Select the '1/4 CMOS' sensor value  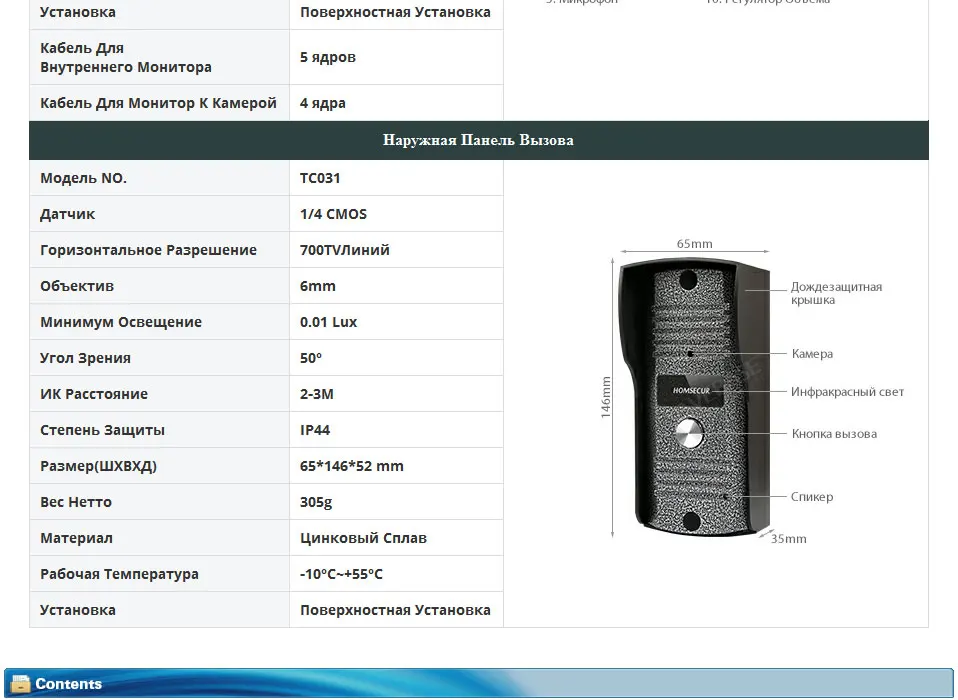point(333,214)
